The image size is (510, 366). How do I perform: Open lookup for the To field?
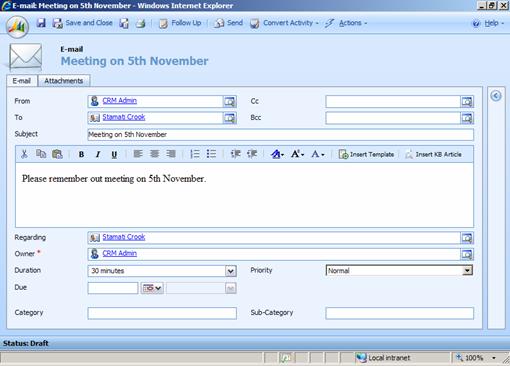pyautogui.click(x=229, y=118)
